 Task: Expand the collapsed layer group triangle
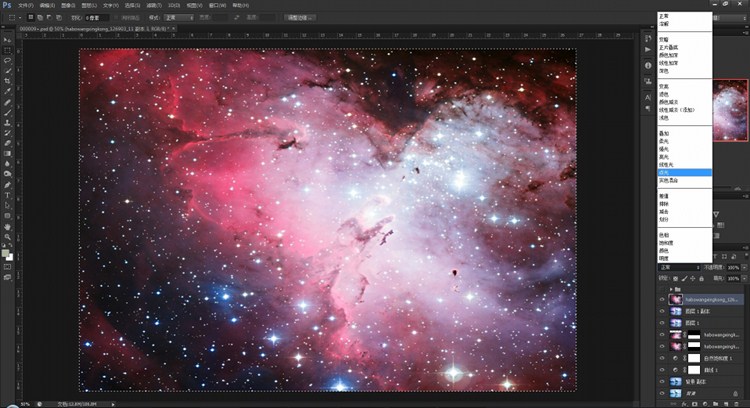coord(671,289)
